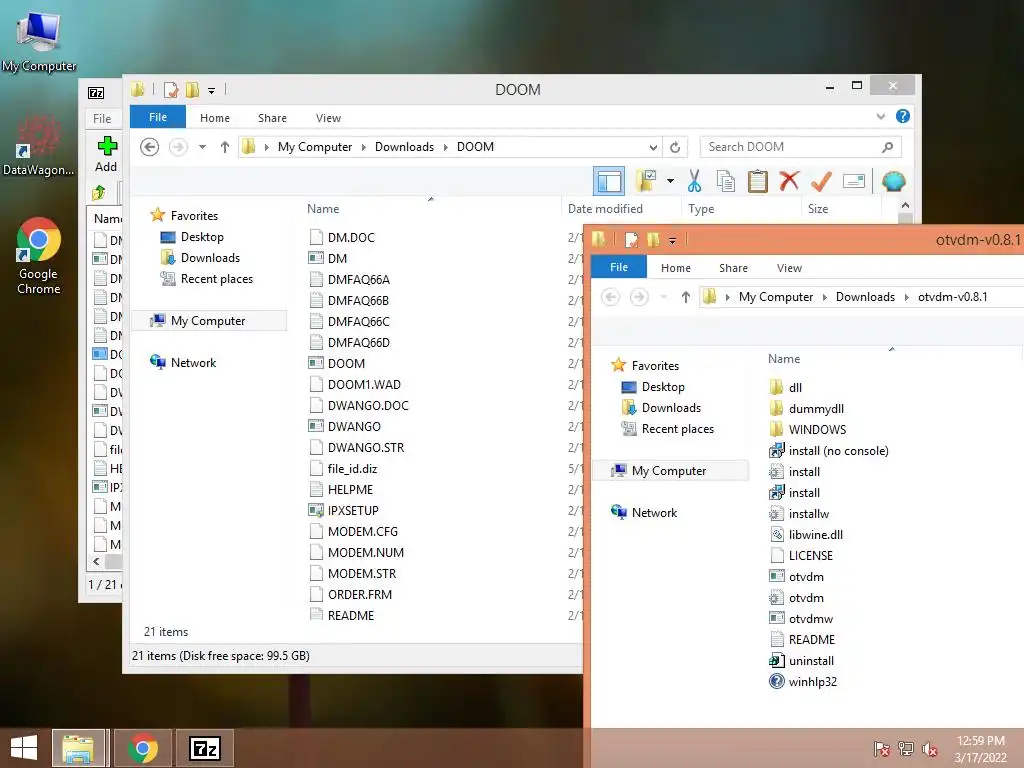Open the Home tab in otvdm-v0.8.1 window
The width and height of the screenshot is (1024, 768).
(676, 268)
